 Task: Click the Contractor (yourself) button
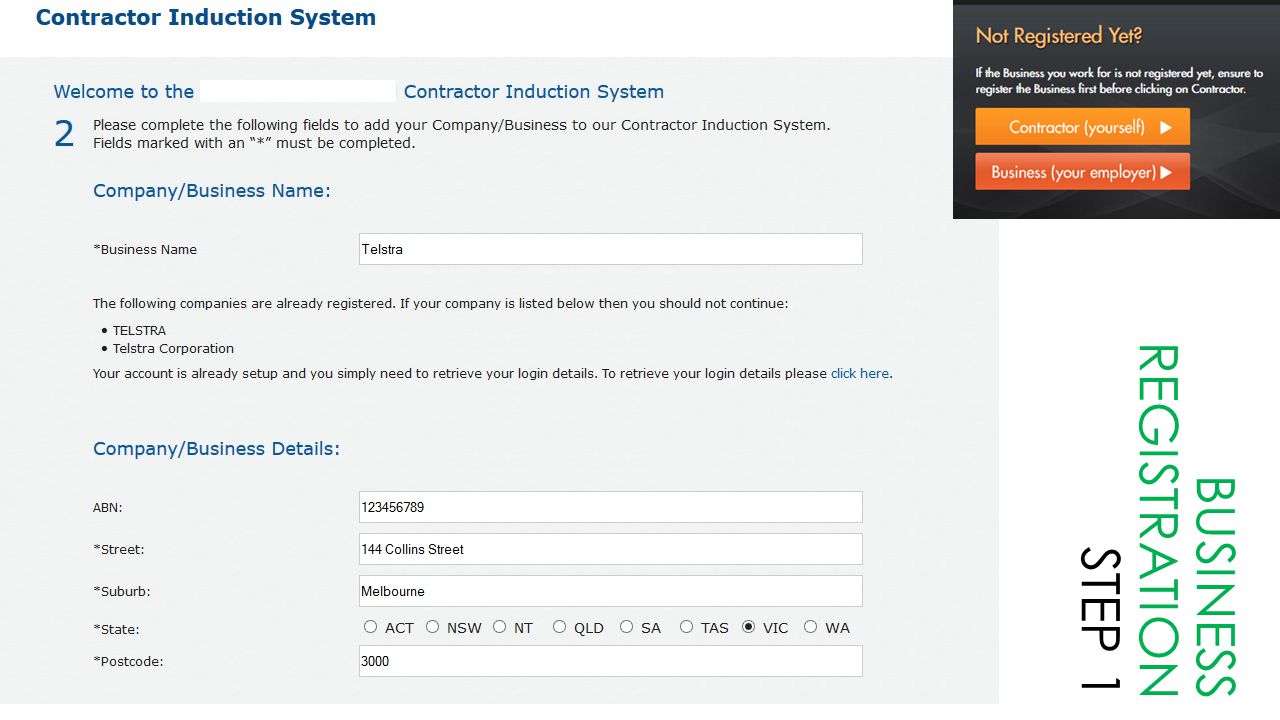[x=1083, y=127]
